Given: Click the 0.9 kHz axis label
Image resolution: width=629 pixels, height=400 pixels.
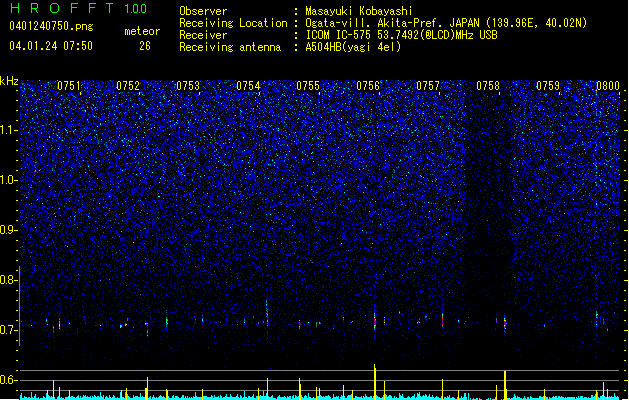Looking at the screenshot, I should [x=9, y=230].
